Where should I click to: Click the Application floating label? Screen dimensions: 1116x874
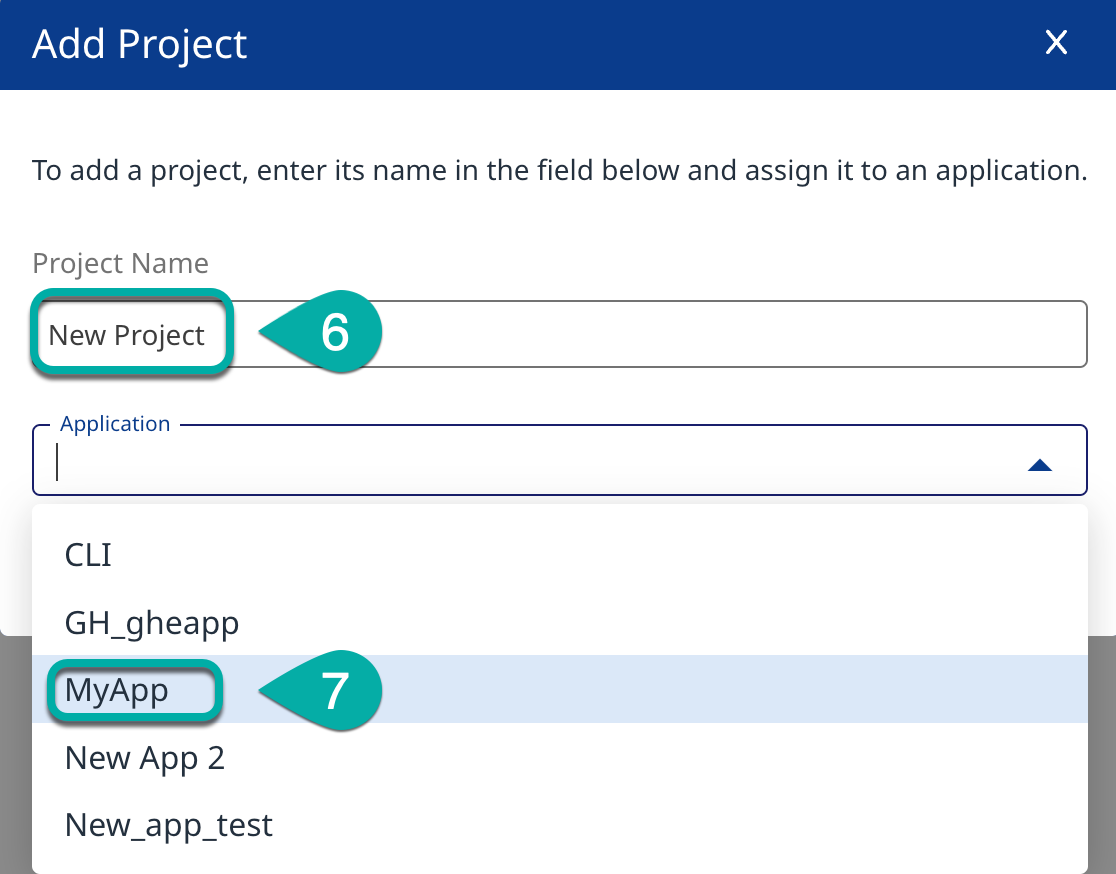click(x=115, y=424)
